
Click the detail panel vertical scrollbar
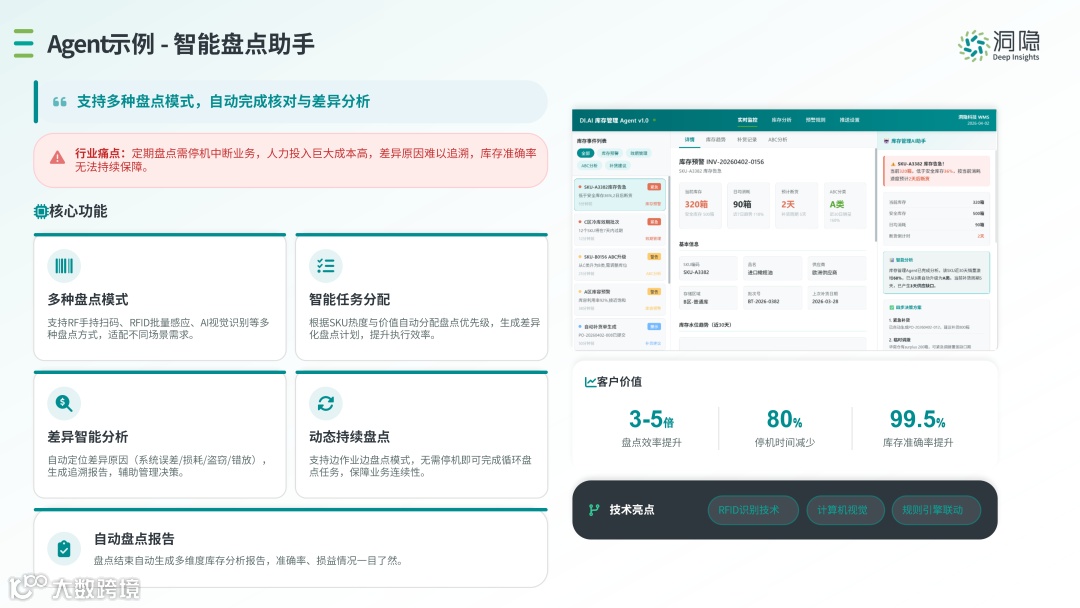(x=875, y=193)
